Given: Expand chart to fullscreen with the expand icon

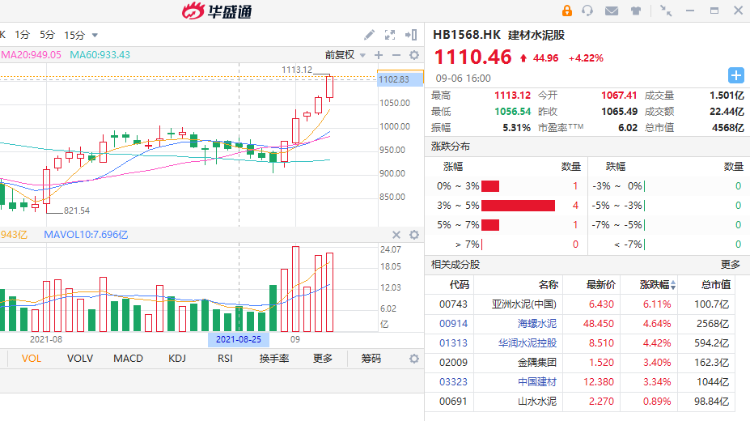Looking at the screenshot, I should pos(389,34).
